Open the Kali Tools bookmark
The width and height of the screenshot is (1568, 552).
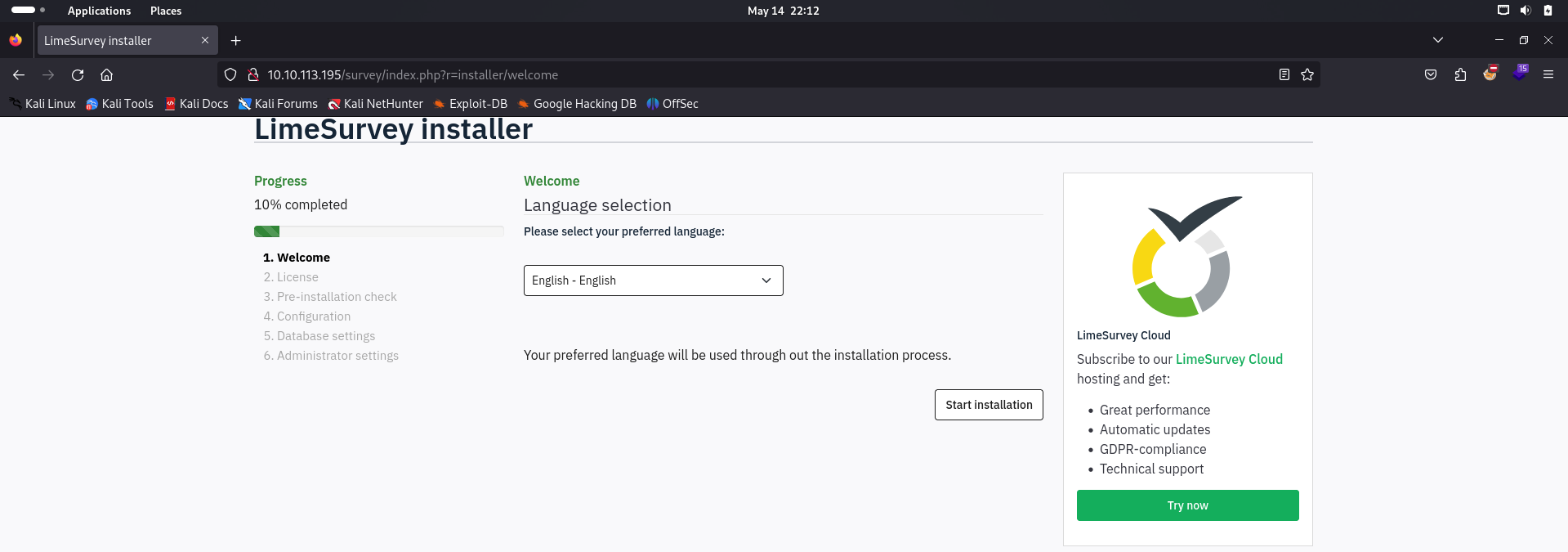point(119,104)
